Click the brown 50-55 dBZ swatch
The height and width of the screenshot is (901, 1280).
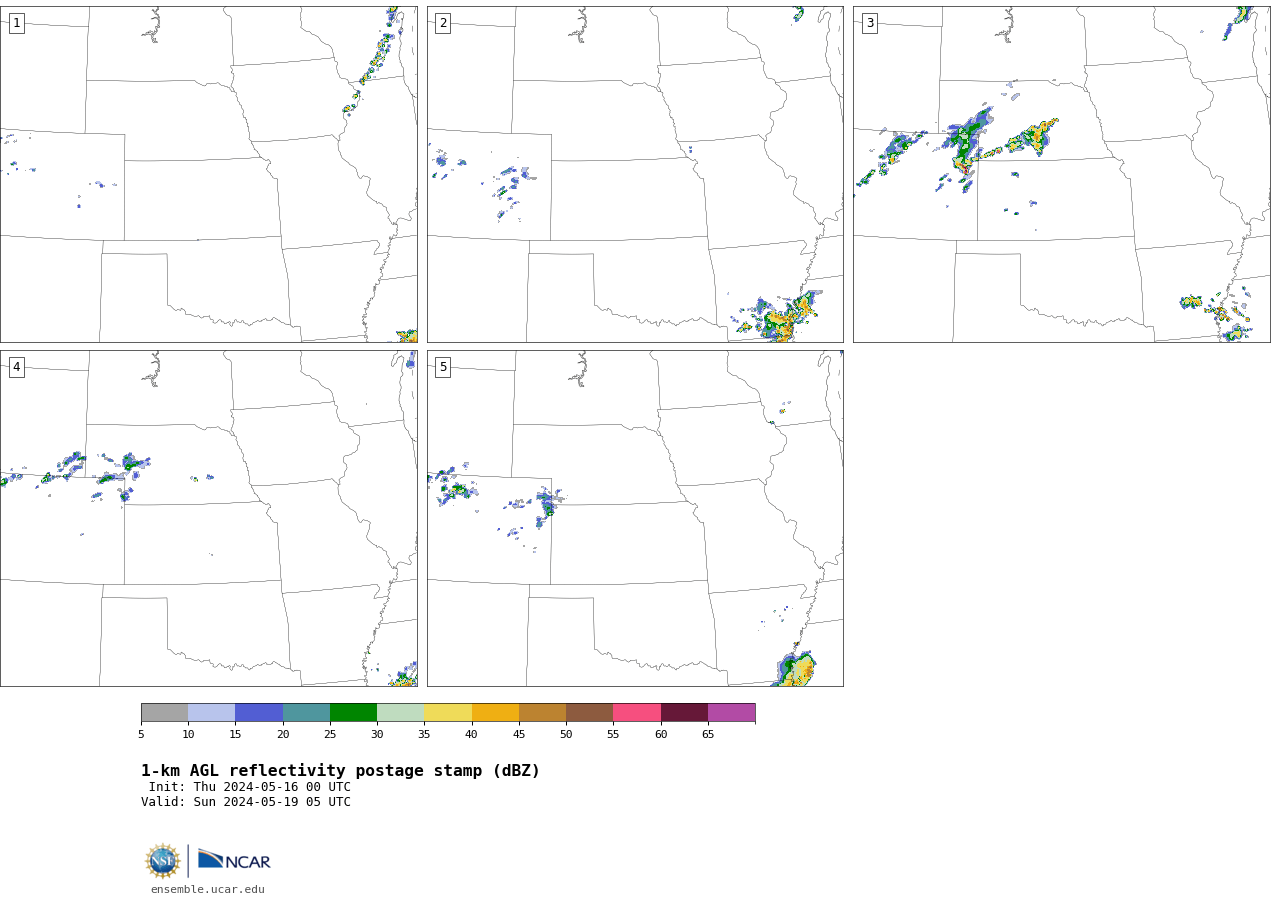(x=590, y=713)
